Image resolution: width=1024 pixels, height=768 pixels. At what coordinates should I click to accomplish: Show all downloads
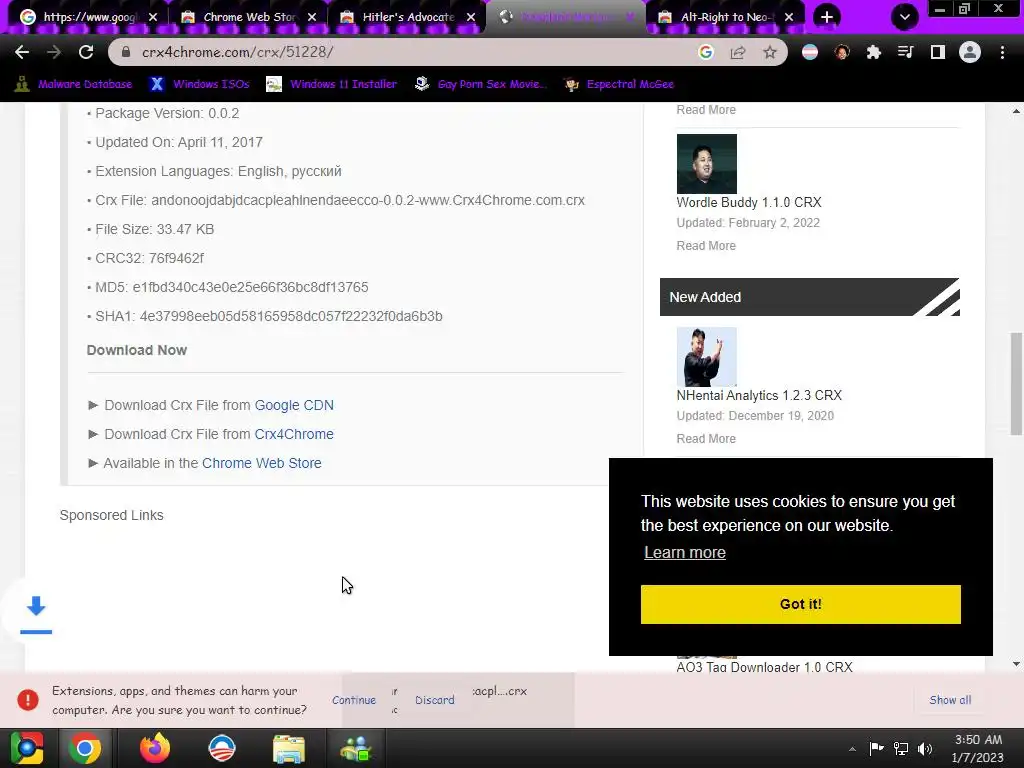coord(950,700)
